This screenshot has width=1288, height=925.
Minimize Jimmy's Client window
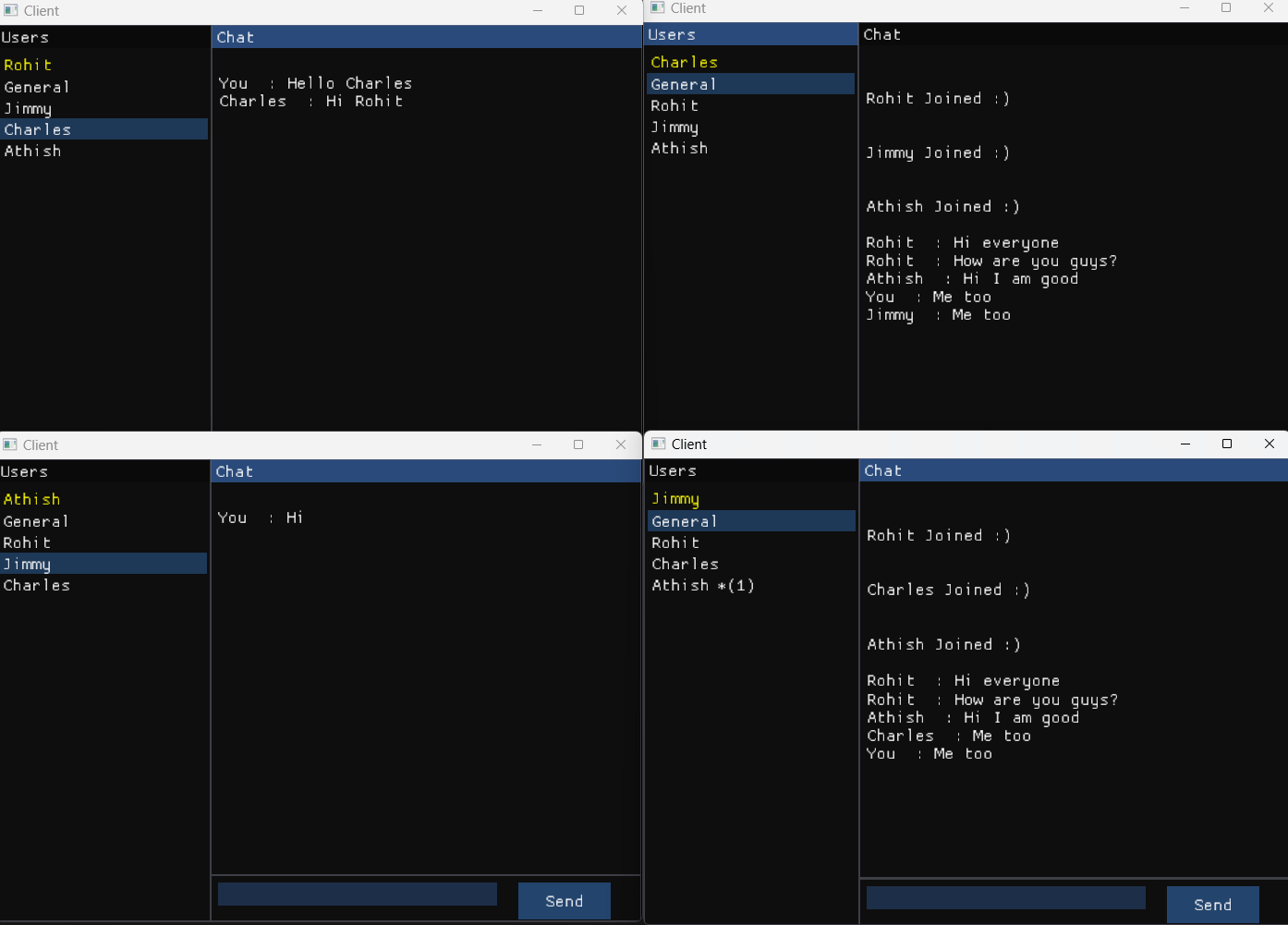[1185, 444]
